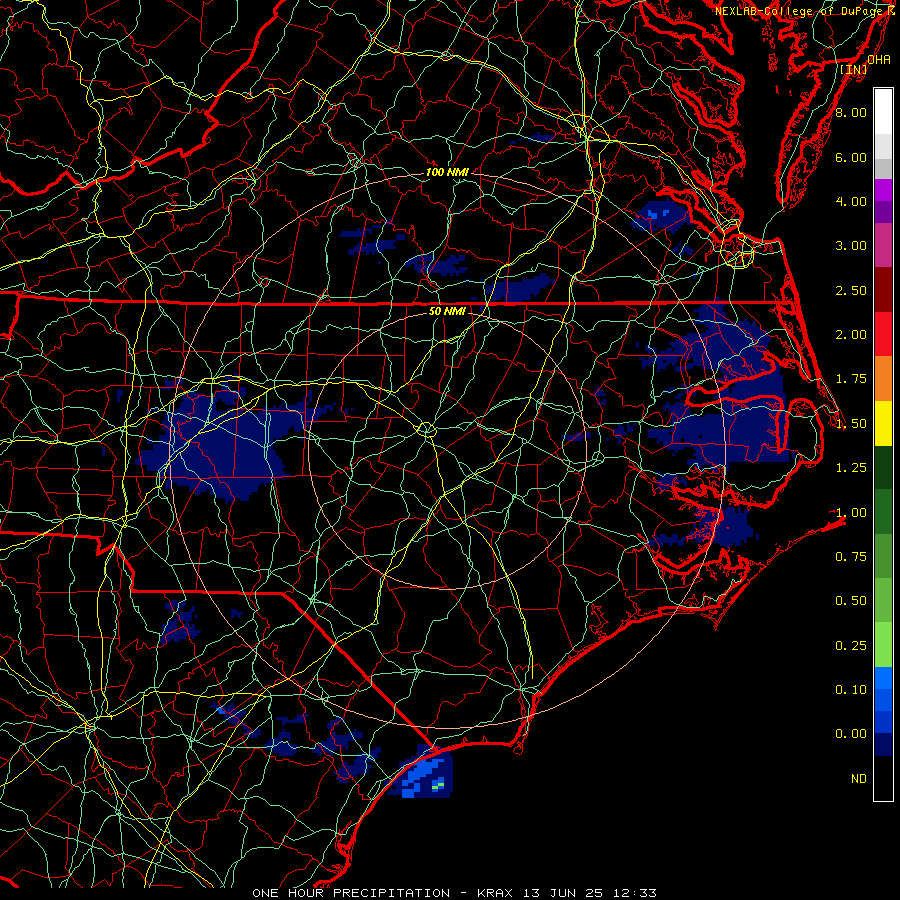The height and width of the screenshot is (900, 900).
Task: Pick the orange legend swatch near 1.75
Action: coord(883,379)
